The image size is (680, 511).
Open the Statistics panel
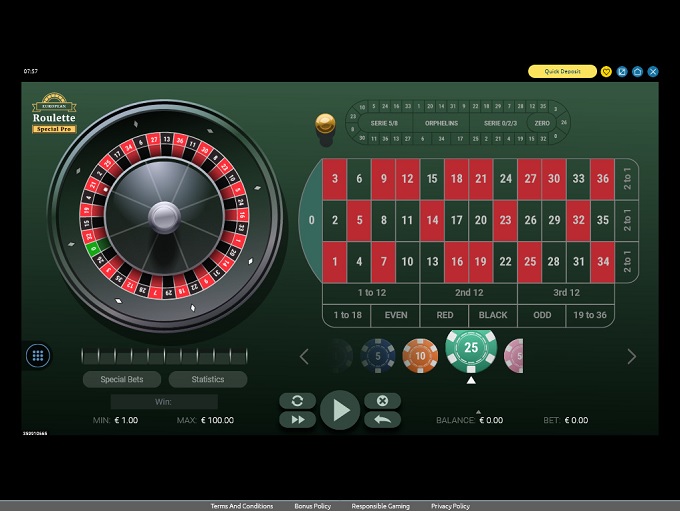coord(208,379)
